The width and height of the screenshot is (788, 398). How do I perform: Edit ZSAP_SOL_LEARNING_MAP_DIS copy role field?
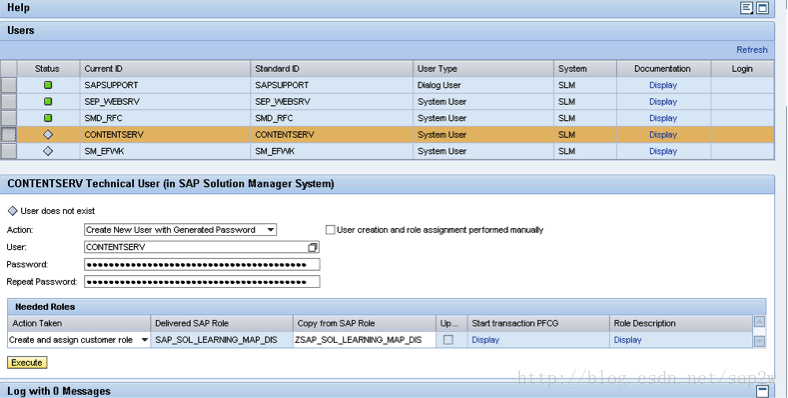pyautogui.click(x=364, y=340)
